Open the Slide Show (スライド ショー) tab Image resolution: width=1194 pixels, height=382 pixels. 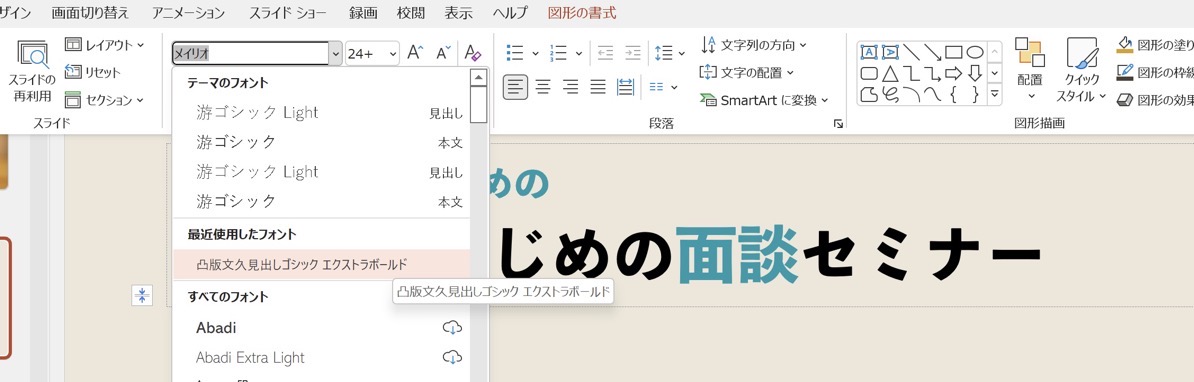click(288, 13)
